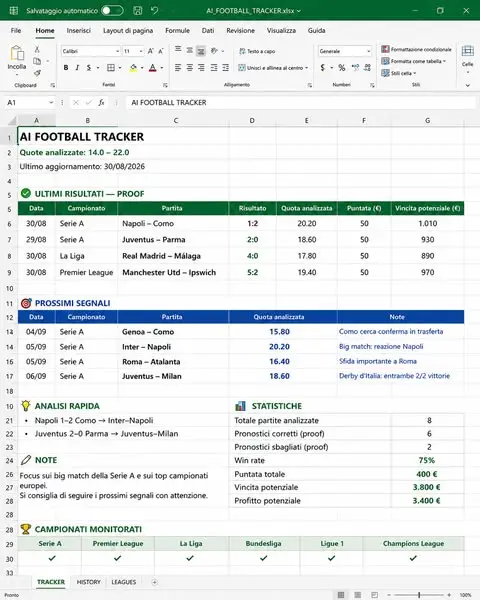
Task: Align cell text right
Action: pyautogui.click(x=201, y=68)
